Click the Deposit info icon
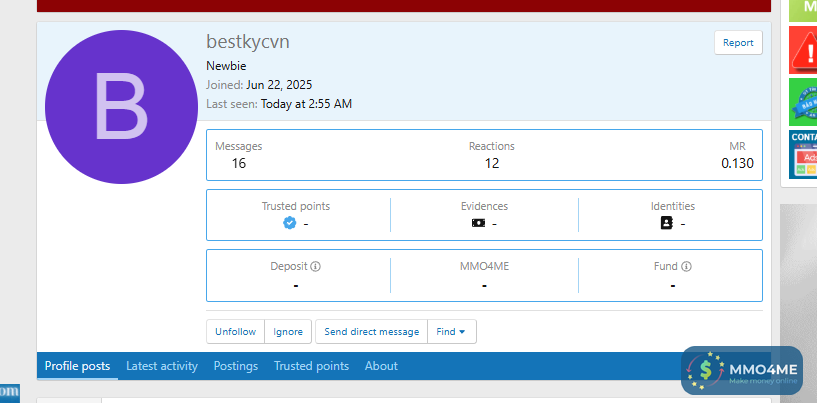The height and width of the screenshot is (403, 817). pos(315,266)
